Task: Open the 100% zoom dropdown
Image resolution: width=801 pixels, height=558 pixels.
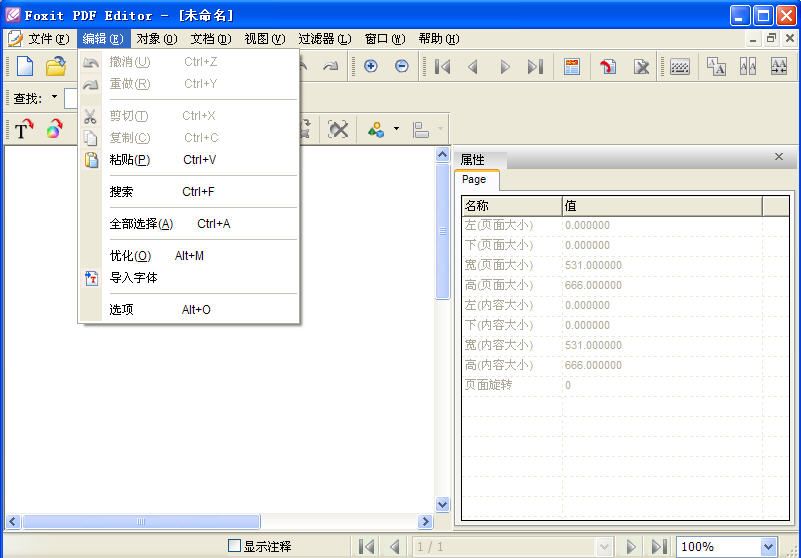Action: [768, 547]
